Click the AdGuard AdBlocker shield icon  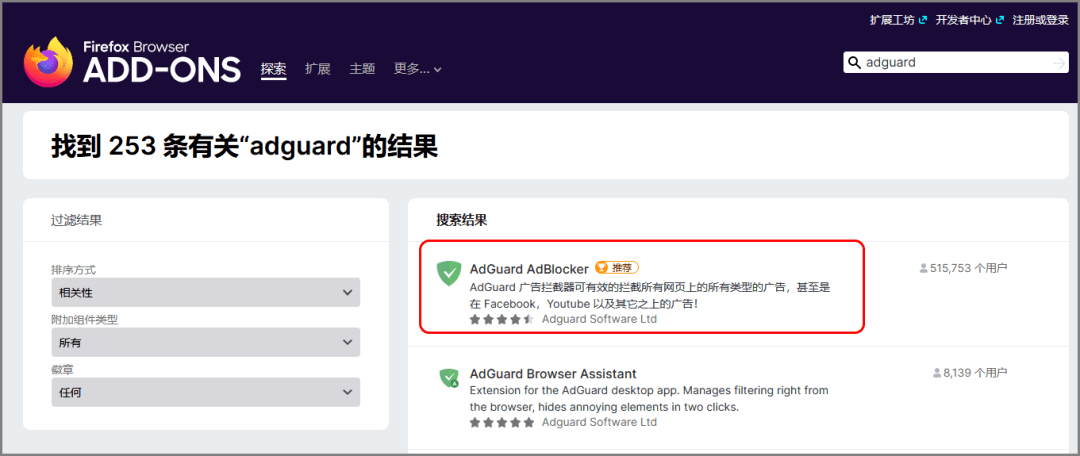[x=449, y=273]
